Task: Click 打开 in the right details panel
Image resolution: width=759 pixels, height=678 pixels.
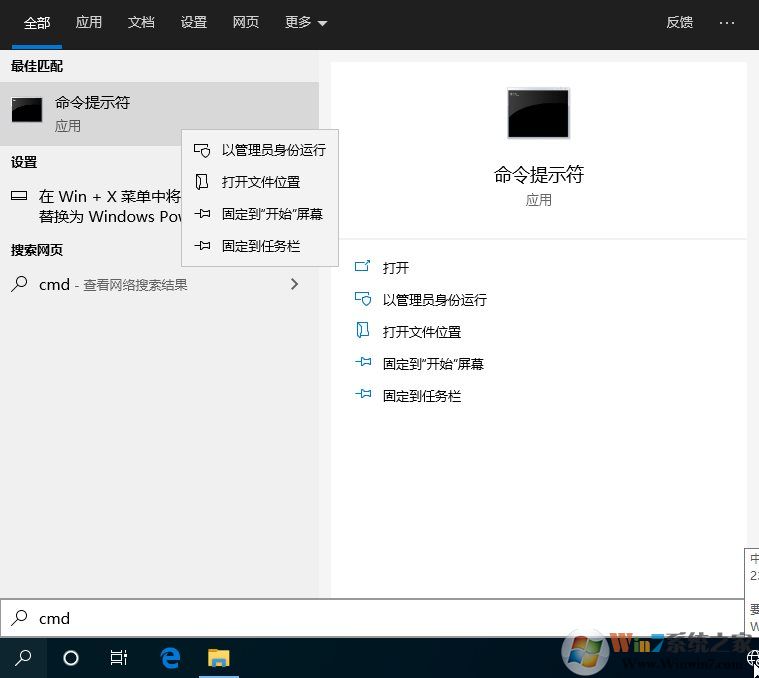Action: tap(395, 268)
